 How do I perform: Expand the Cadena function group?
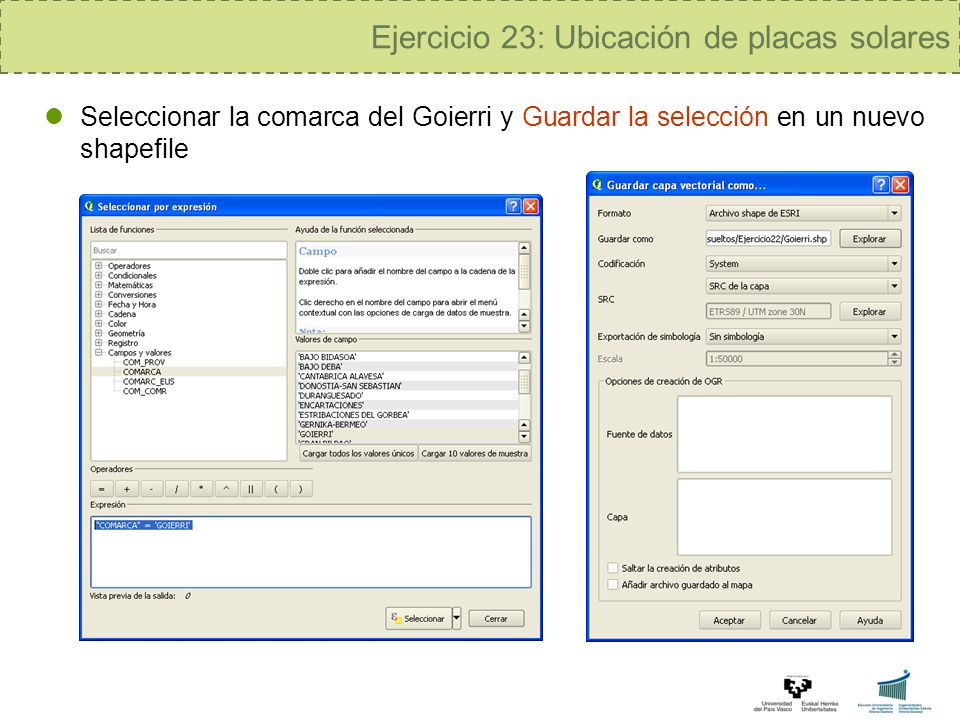pyautogui.click(x=99, y=314)
